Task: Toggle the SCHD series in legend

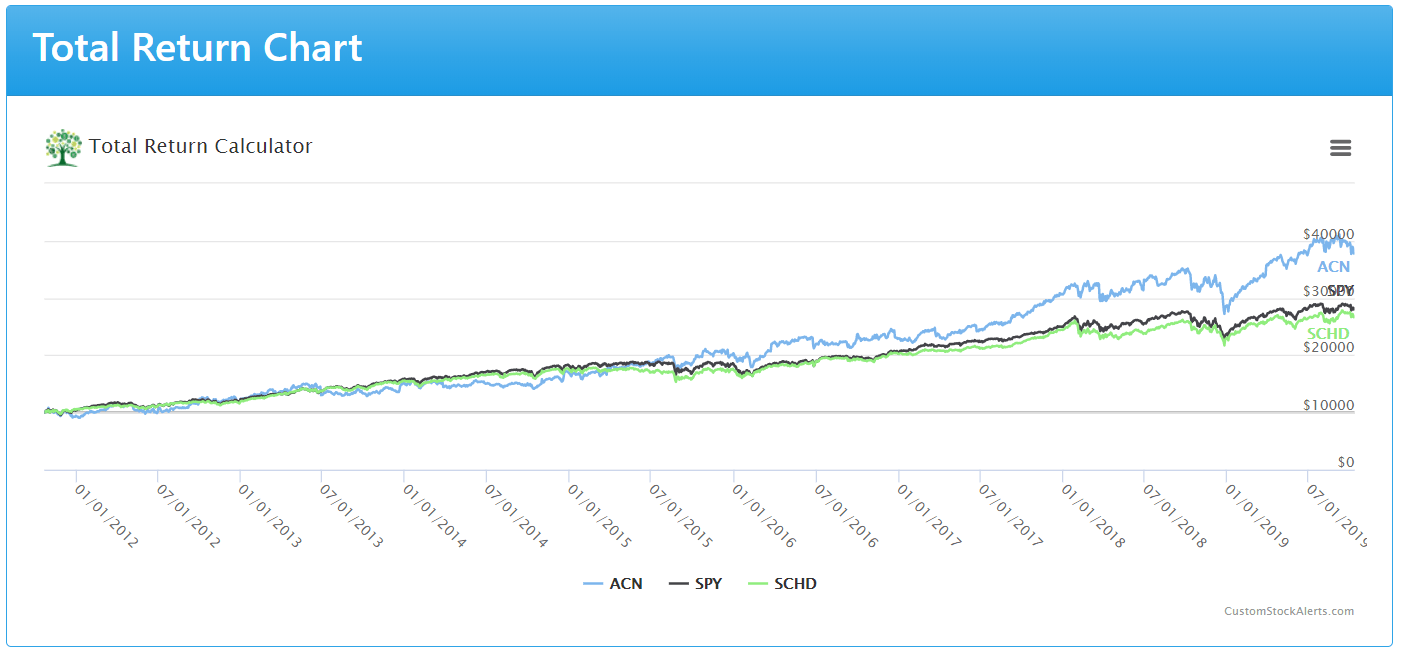Action: (782, 584)
